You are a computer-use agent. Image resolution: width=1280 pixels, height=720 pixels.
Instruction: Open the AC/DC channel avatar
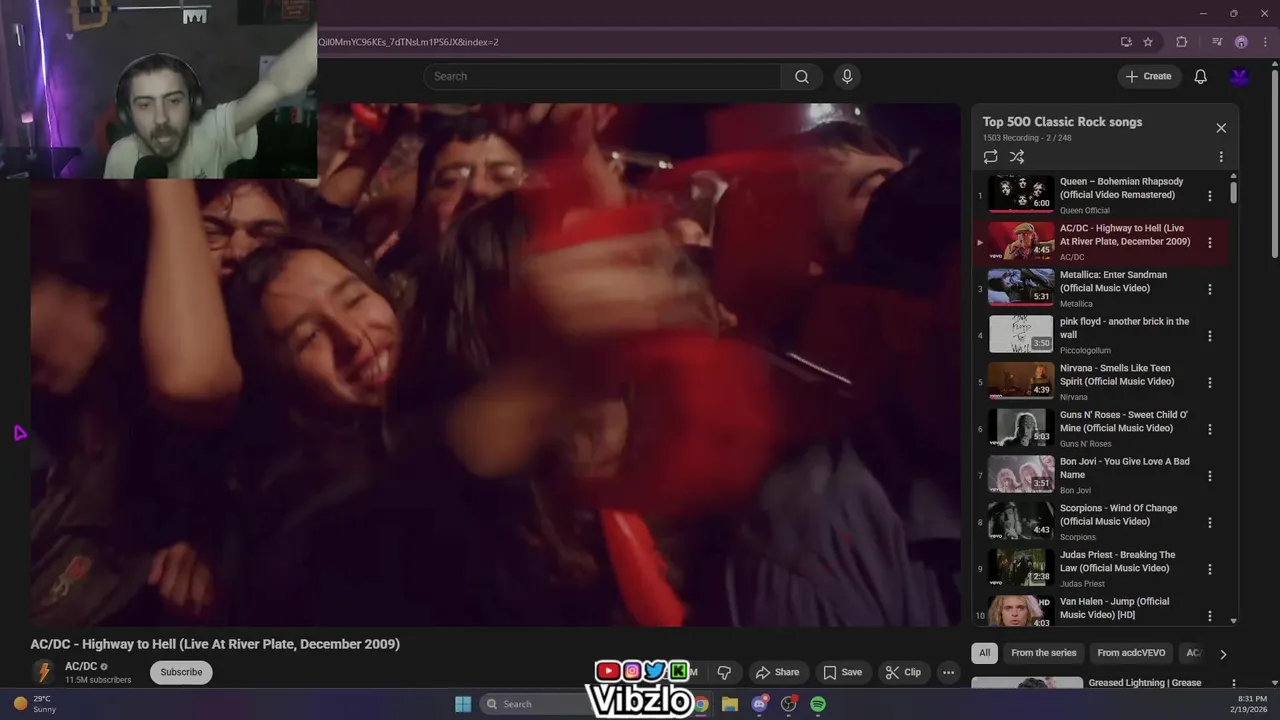[43, 672]
